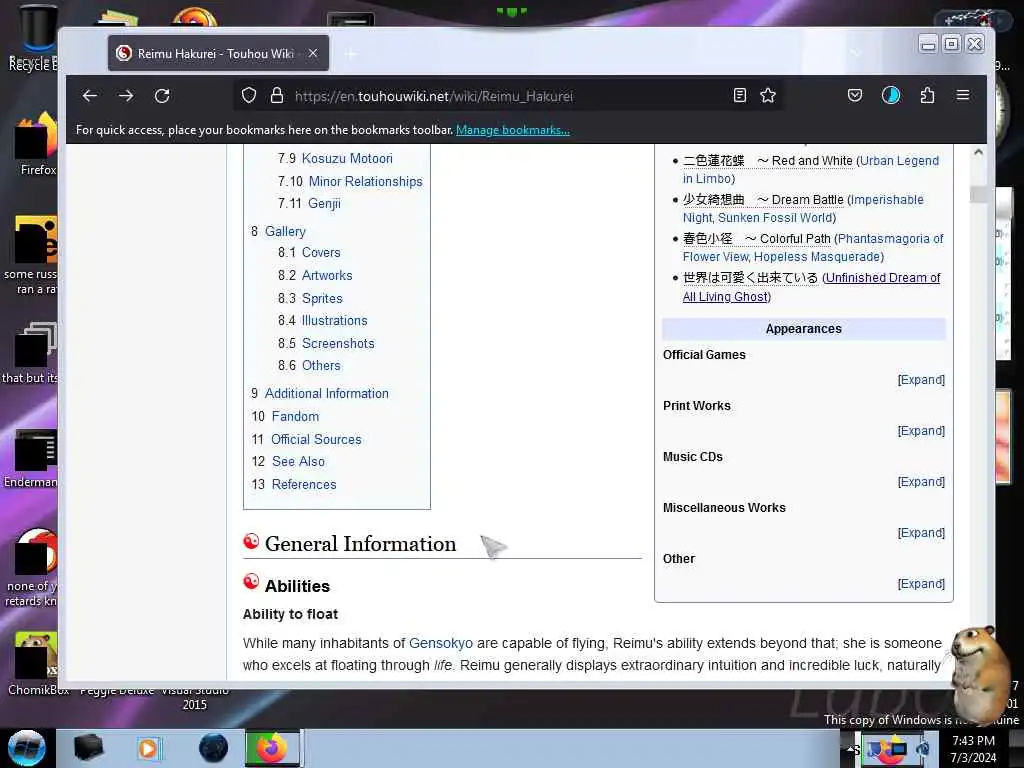The width and height of the screenshot is (1024, 768).
Task: Bookmark this page with the star
Action: click(x=768, y=96)
